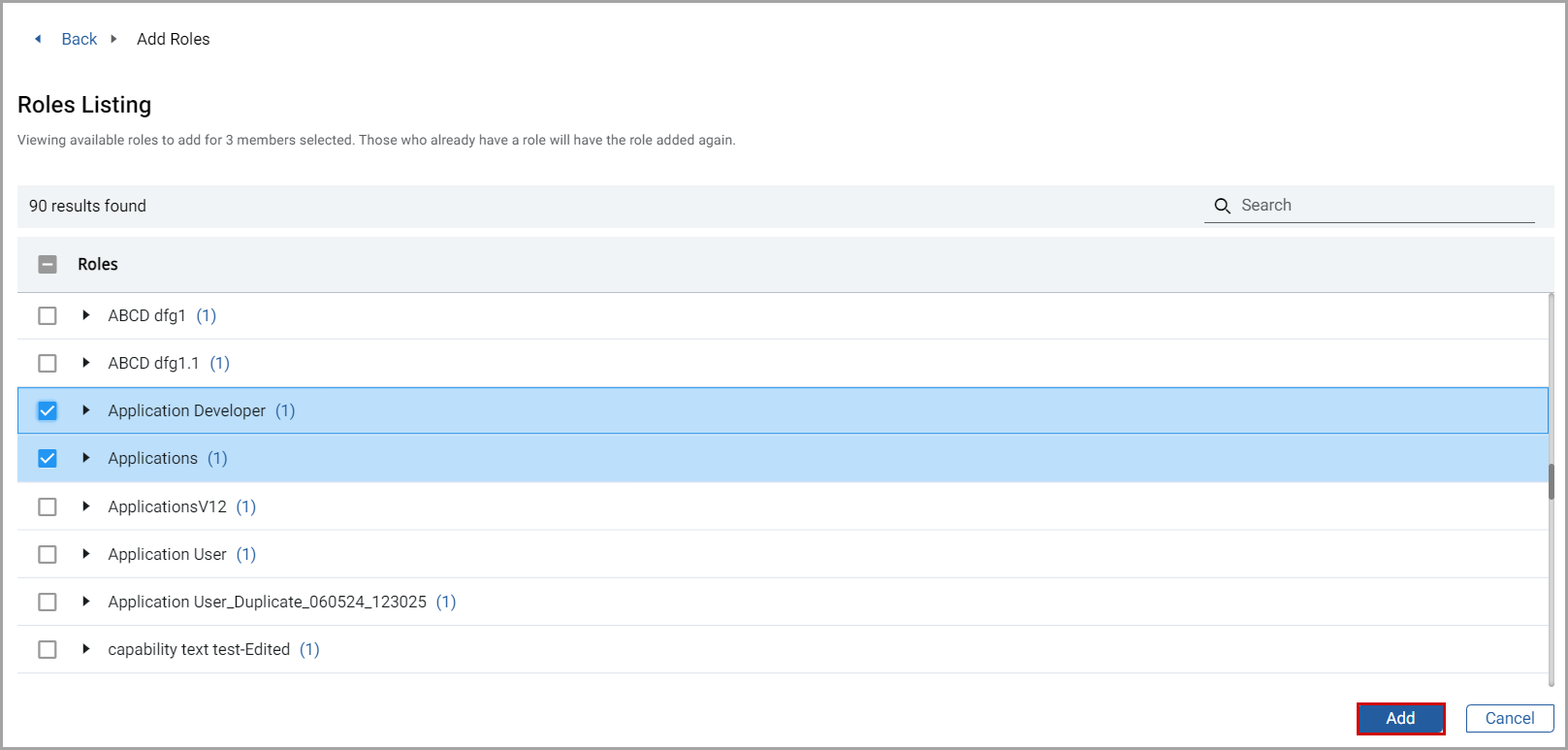Expand the Application Developer role details

point(86,410)
